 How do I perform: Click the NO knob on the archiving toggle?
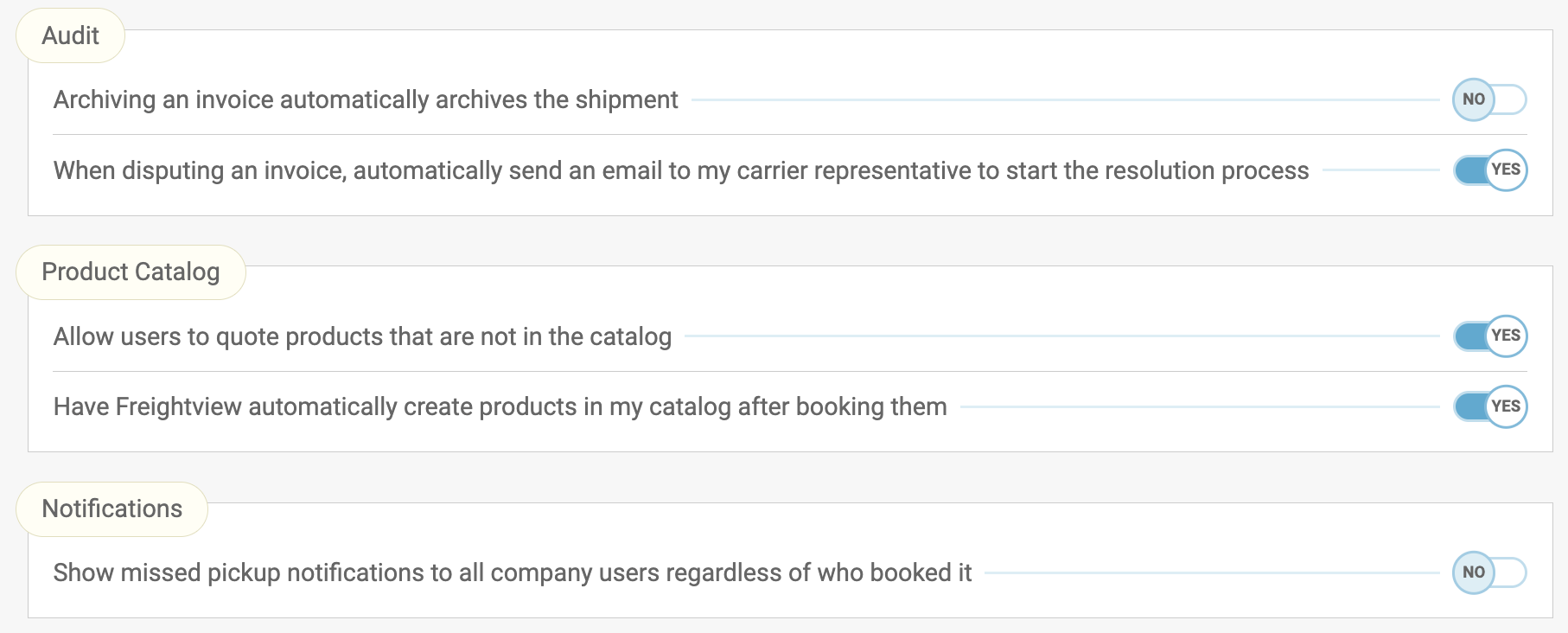pyautogui.click(x=1474, y=99)
